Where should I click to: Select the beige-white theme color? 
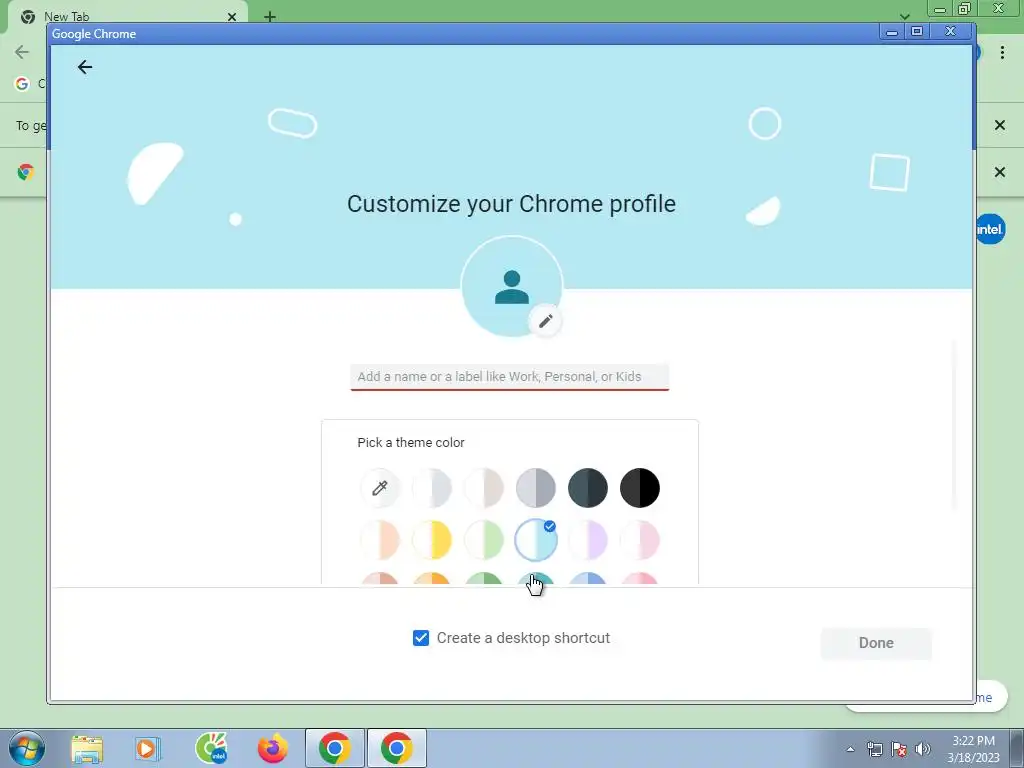tap(484, 488)
